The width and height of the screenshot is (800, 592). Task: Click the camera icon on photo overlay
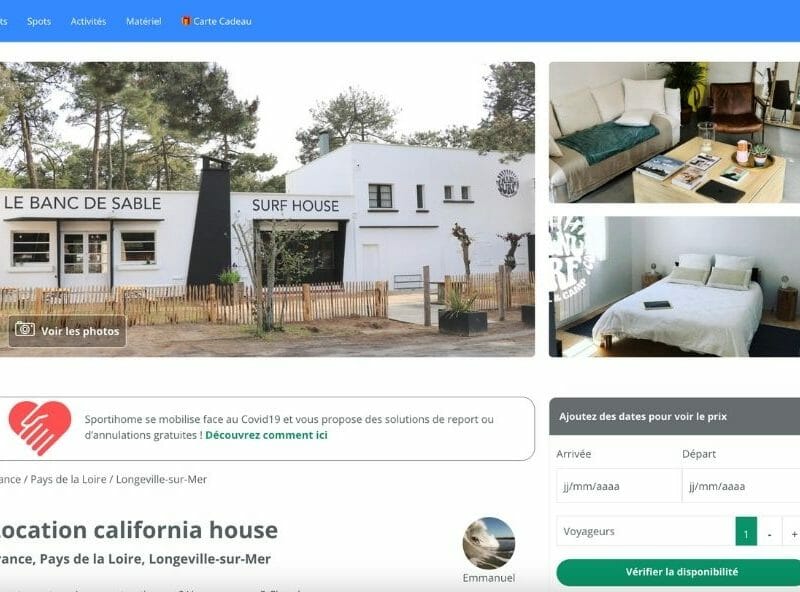[24, 329]
